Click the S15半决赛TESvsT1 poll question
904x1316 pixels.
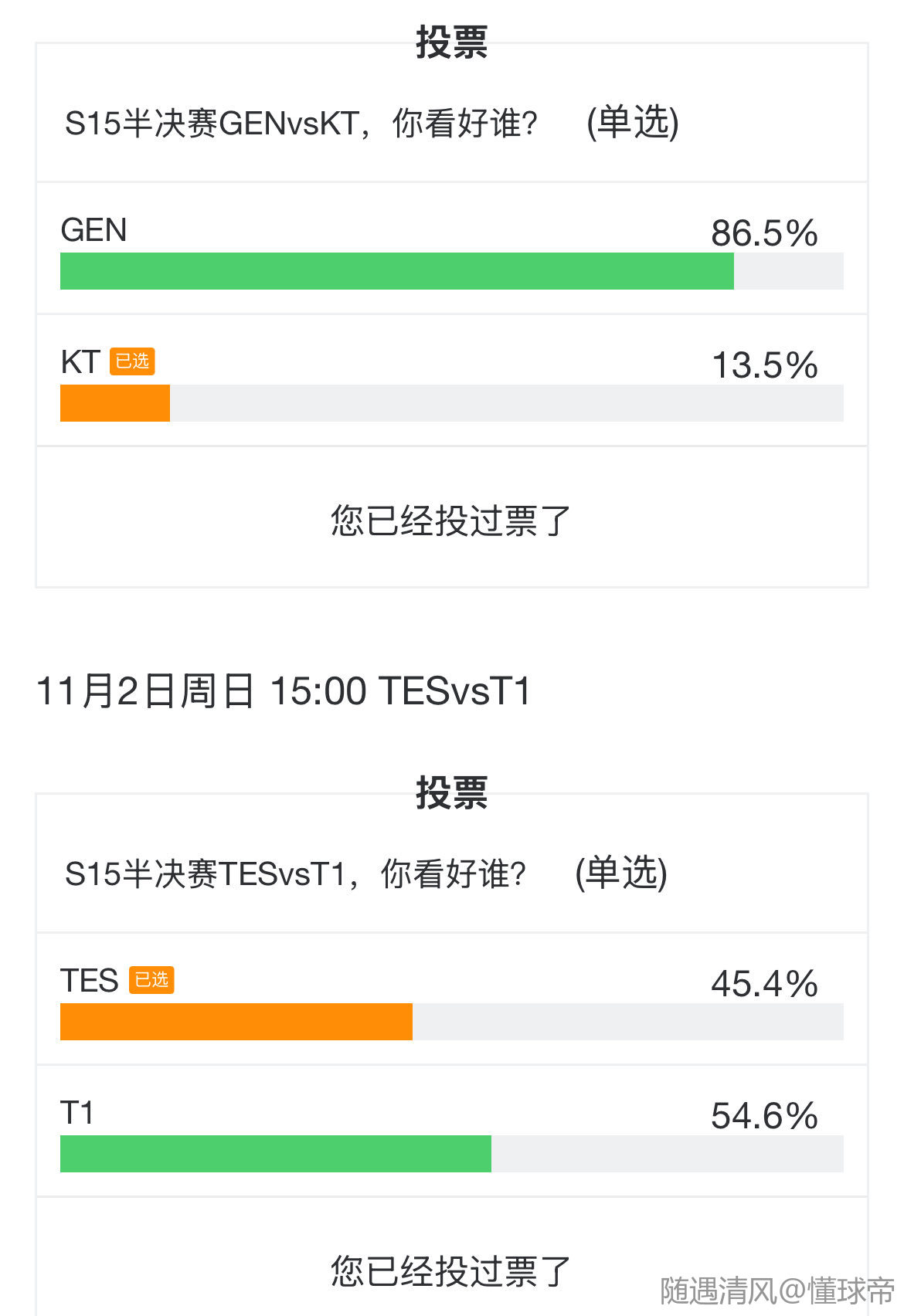296,874
